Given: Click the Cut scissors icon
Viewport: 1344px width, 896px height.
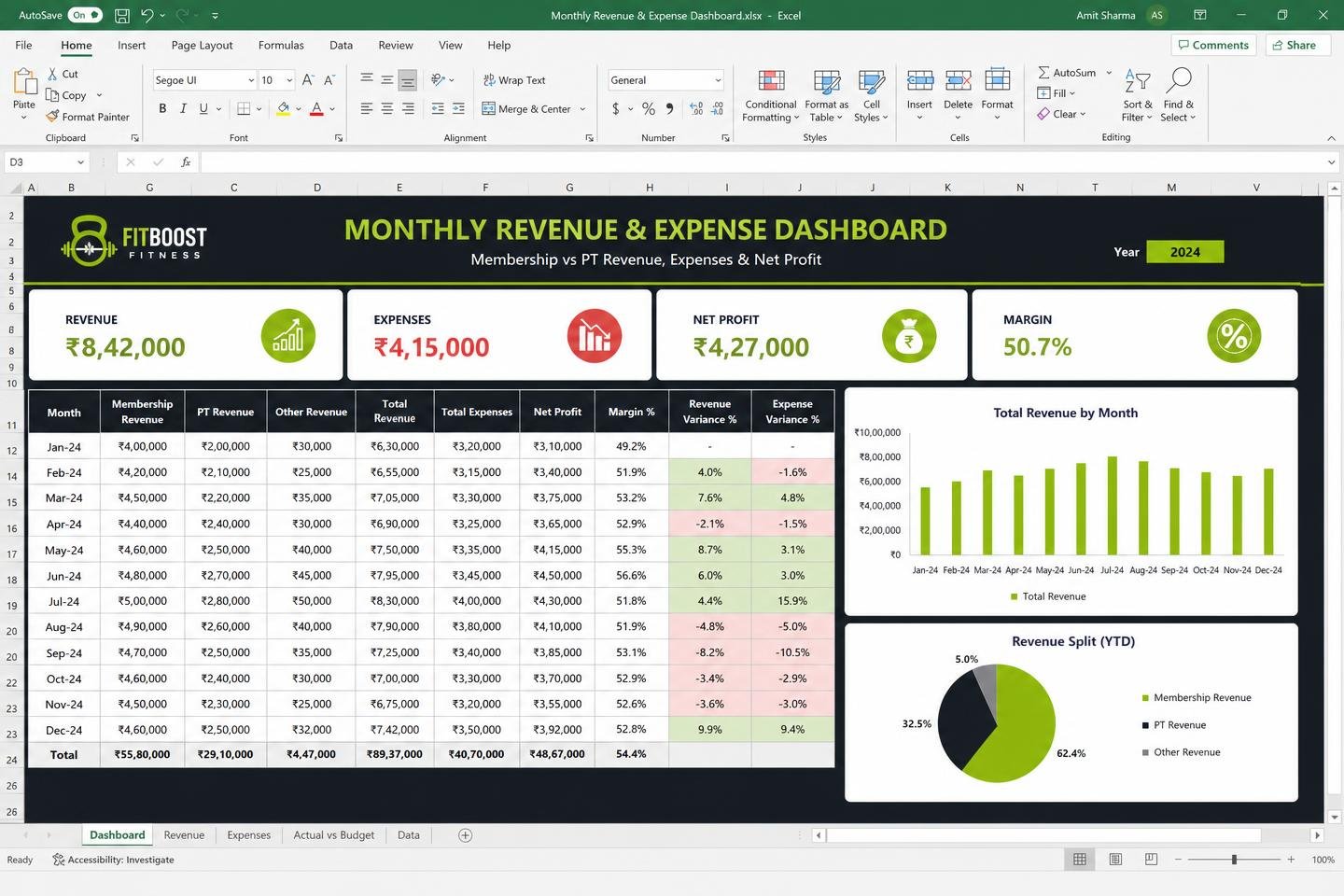Looking at the screenshot, I should point(52,74).
